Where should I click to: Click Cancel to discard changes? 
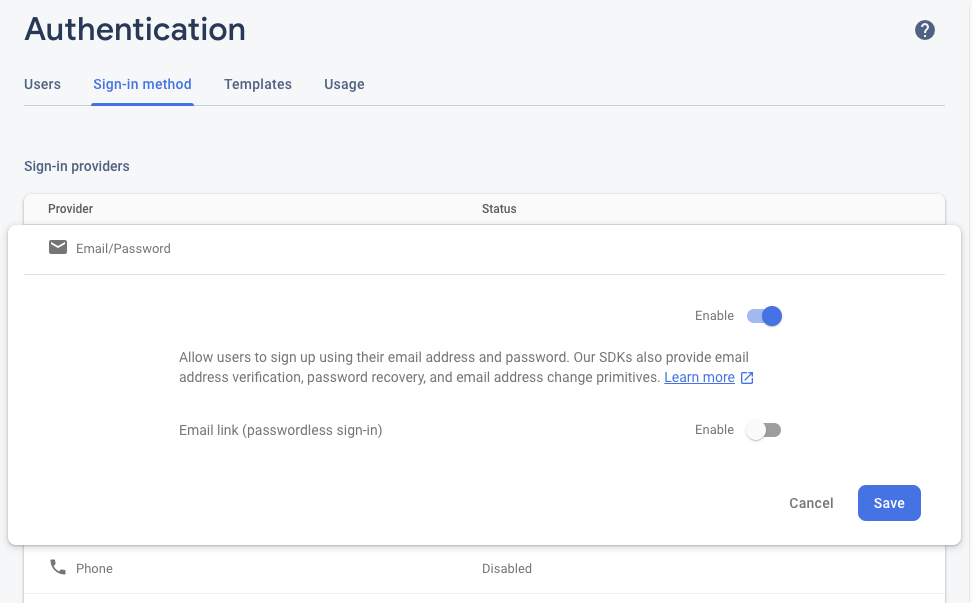click(811, 503)
